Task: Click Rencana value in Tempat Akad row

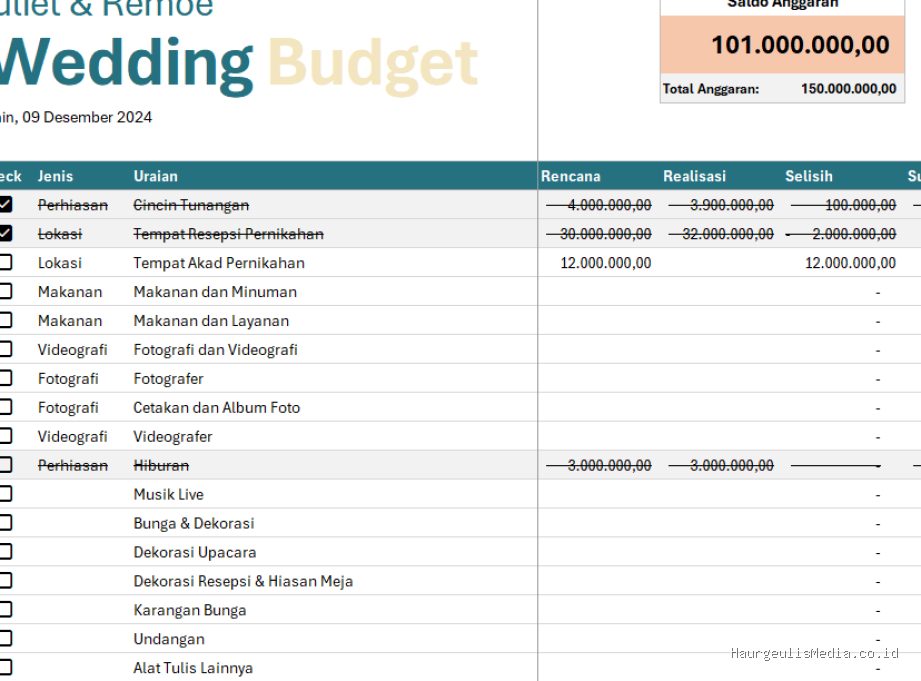Action: (606, 263)
